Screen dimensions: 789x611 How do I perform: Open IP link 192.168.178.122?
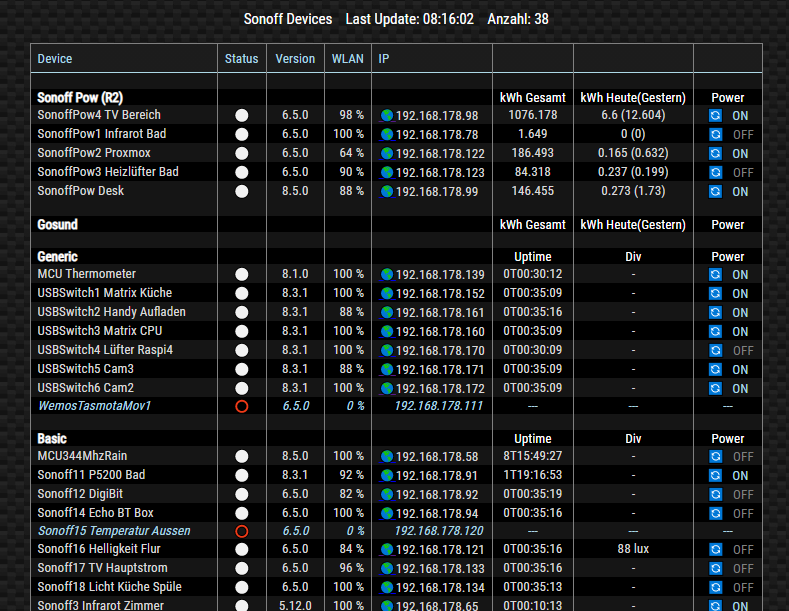tap(440, 154)
